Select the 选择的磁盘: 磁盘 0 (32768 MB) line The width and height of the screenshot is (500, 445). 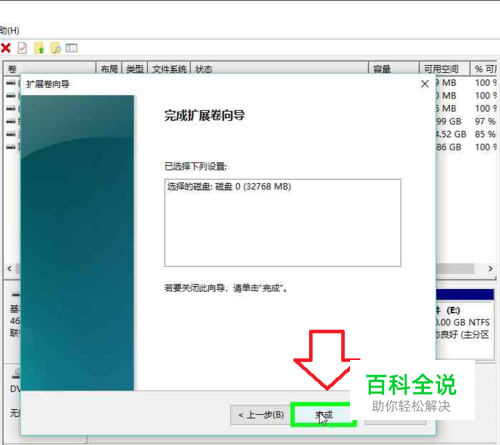[x=229, y=186]
